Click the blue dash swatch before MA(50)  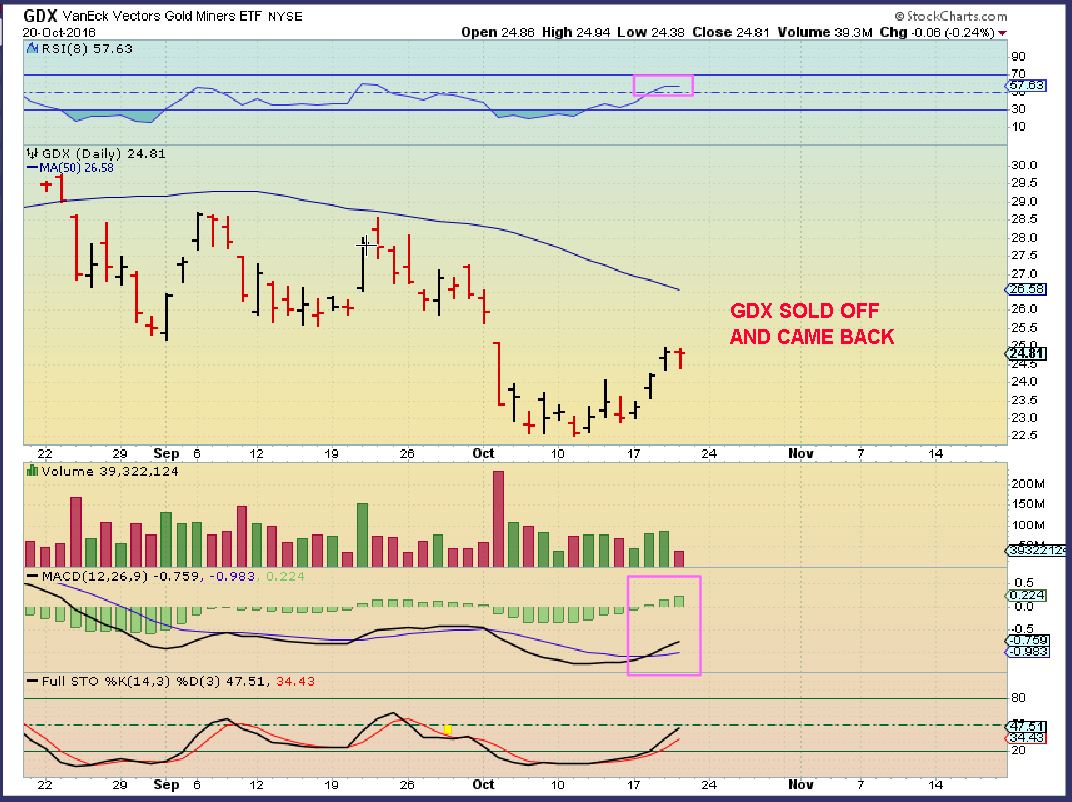tap(33, 166)
